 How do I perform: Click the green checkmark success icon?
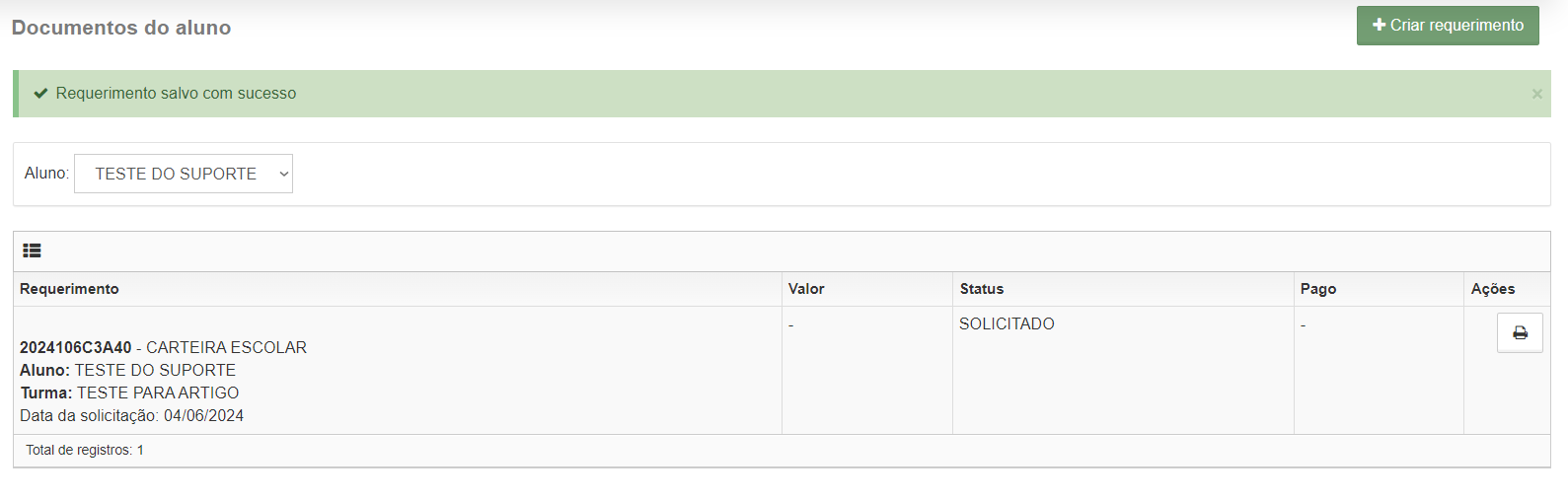click(41, 93)
